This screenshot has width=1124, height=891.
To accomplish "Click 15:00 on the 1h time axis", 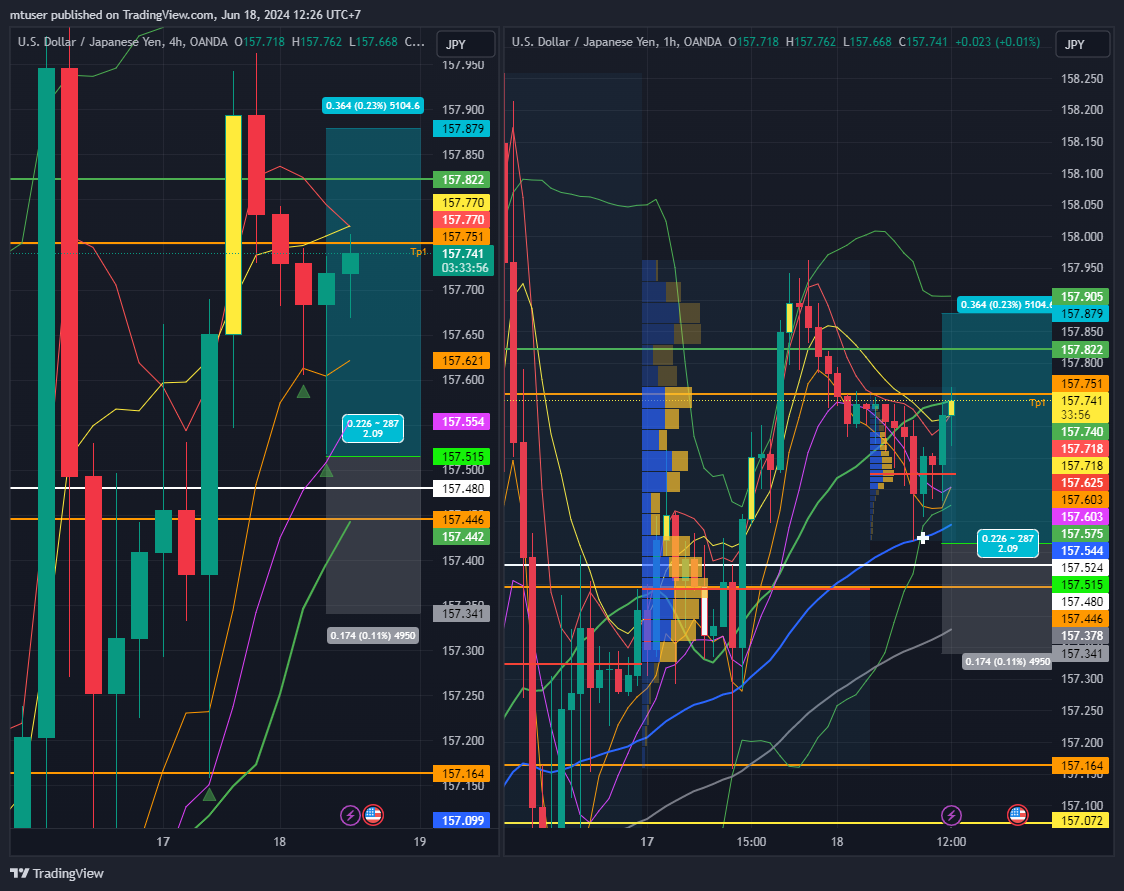I will [751, 842].
